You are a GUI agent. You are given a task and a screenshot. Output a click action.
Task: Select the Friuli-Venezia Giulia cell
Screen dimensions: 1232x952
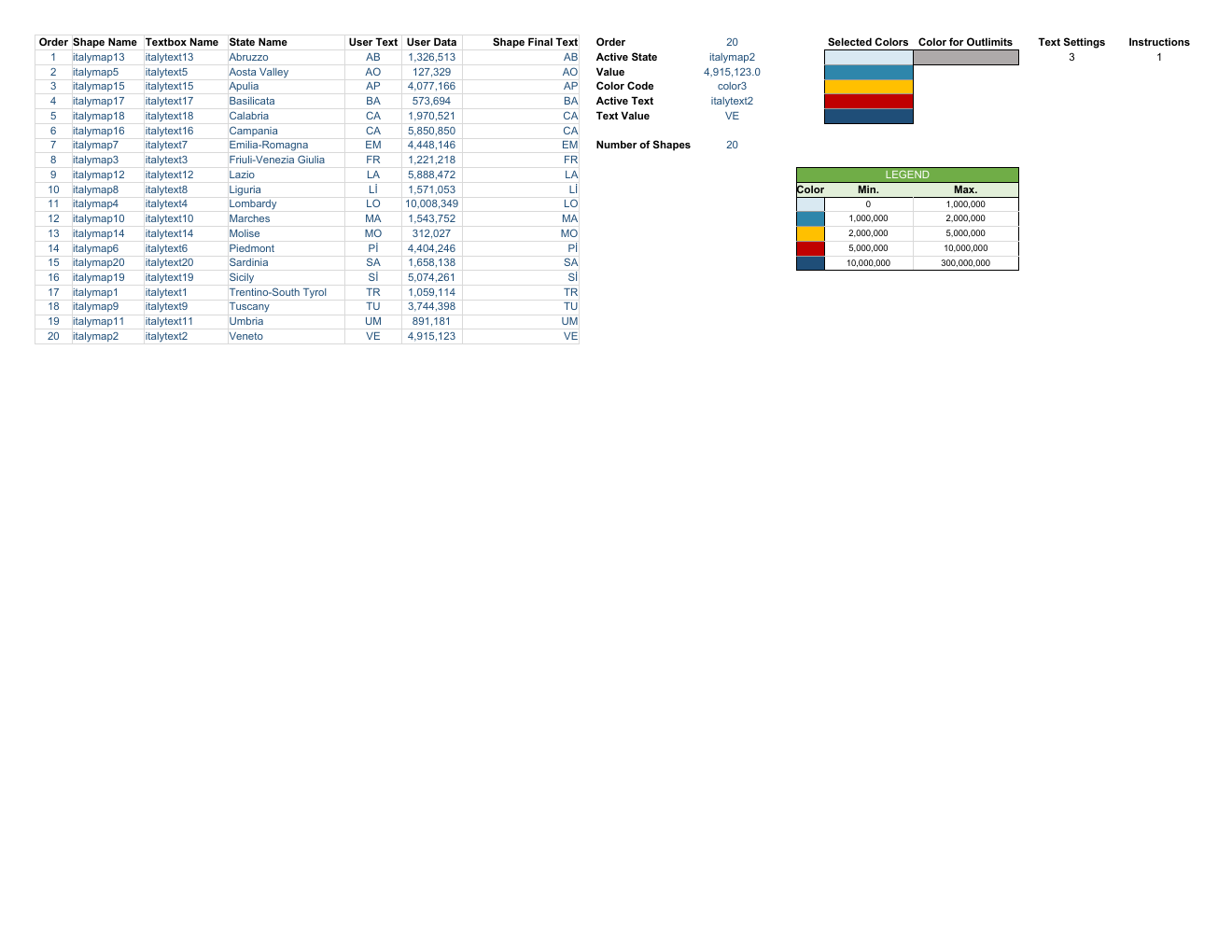click(286, 160)
